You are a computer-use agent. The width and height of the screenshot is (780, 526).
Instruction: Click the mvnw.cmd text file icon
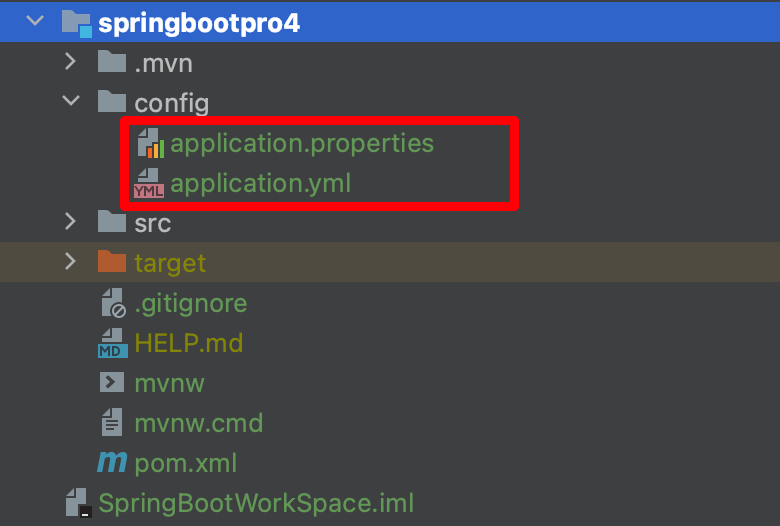tap(112, 422)
